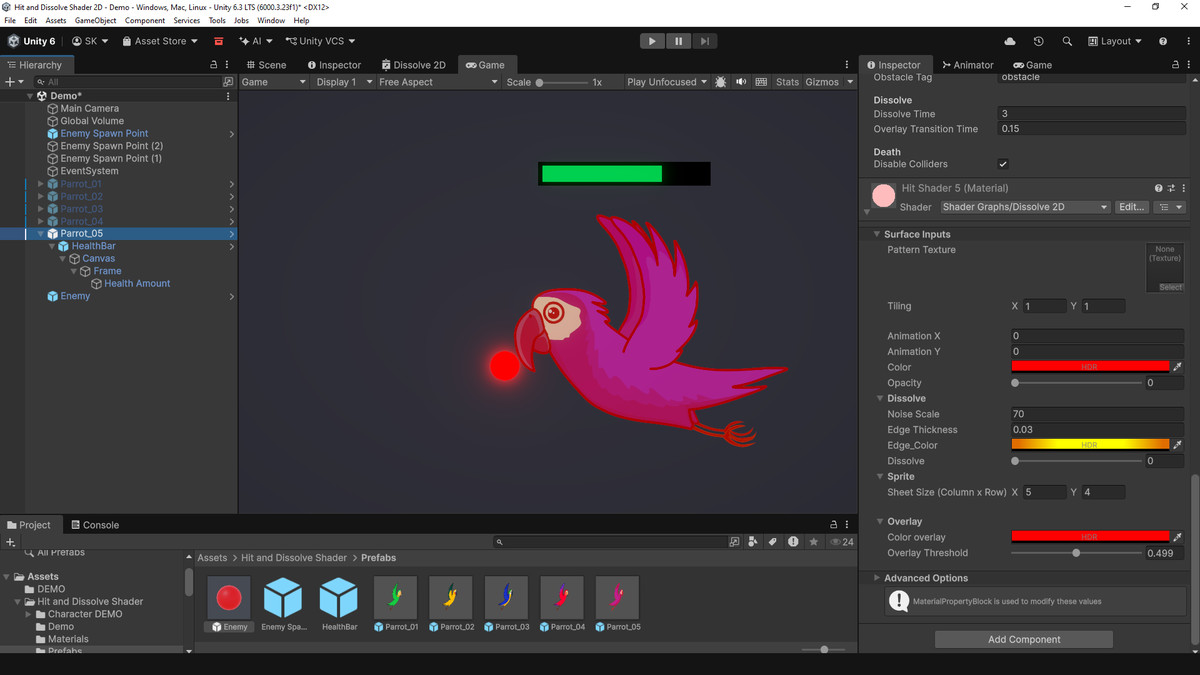Click the Add Component button

click(1024, 639)
